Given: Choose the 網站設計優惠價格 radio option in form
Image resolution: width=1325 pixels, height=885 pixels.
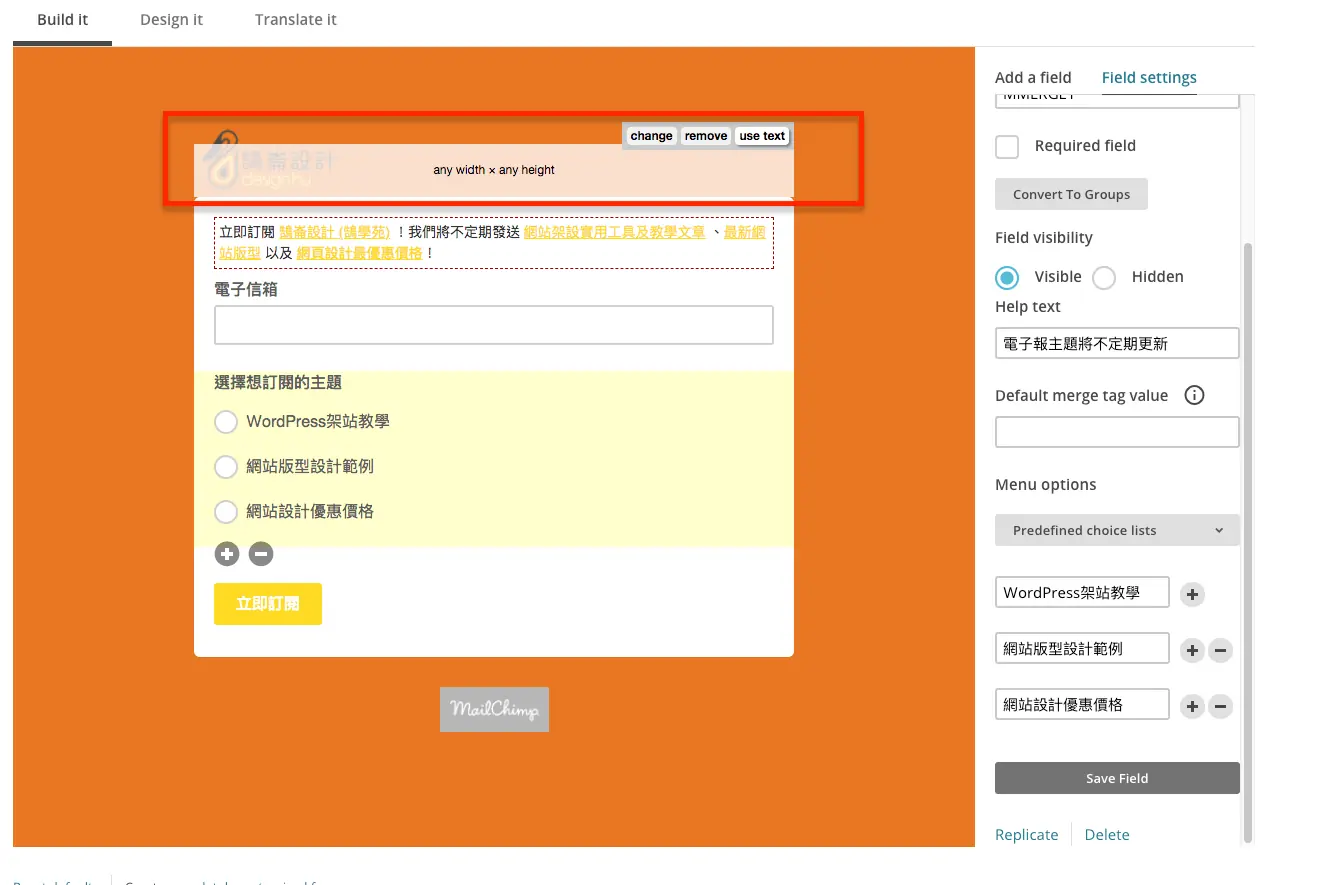Looking at the screenshot, I should [226, 512].
